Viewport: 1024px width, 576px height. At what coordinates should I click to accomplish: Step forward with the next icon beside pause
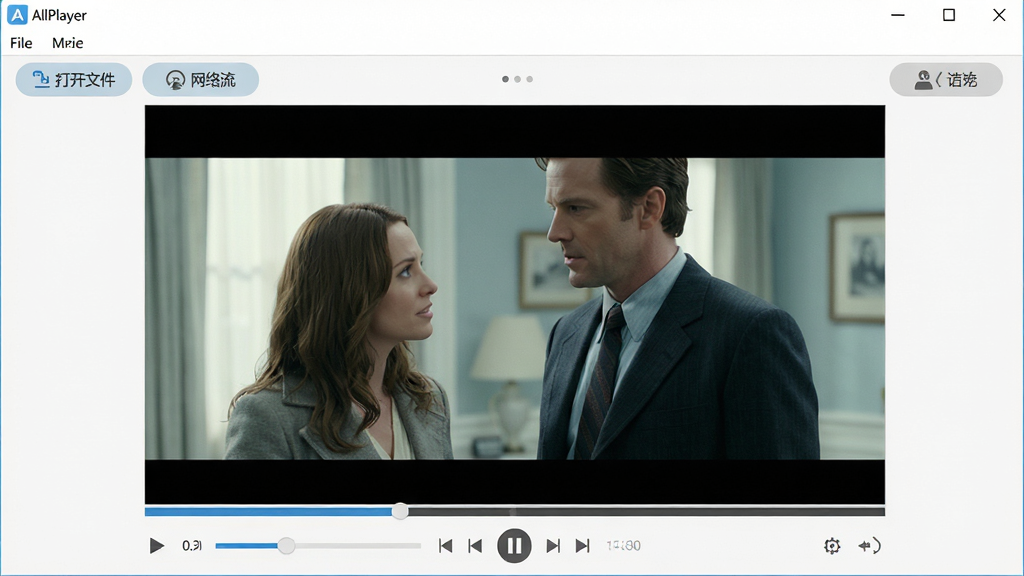click(x=552, y=545)
